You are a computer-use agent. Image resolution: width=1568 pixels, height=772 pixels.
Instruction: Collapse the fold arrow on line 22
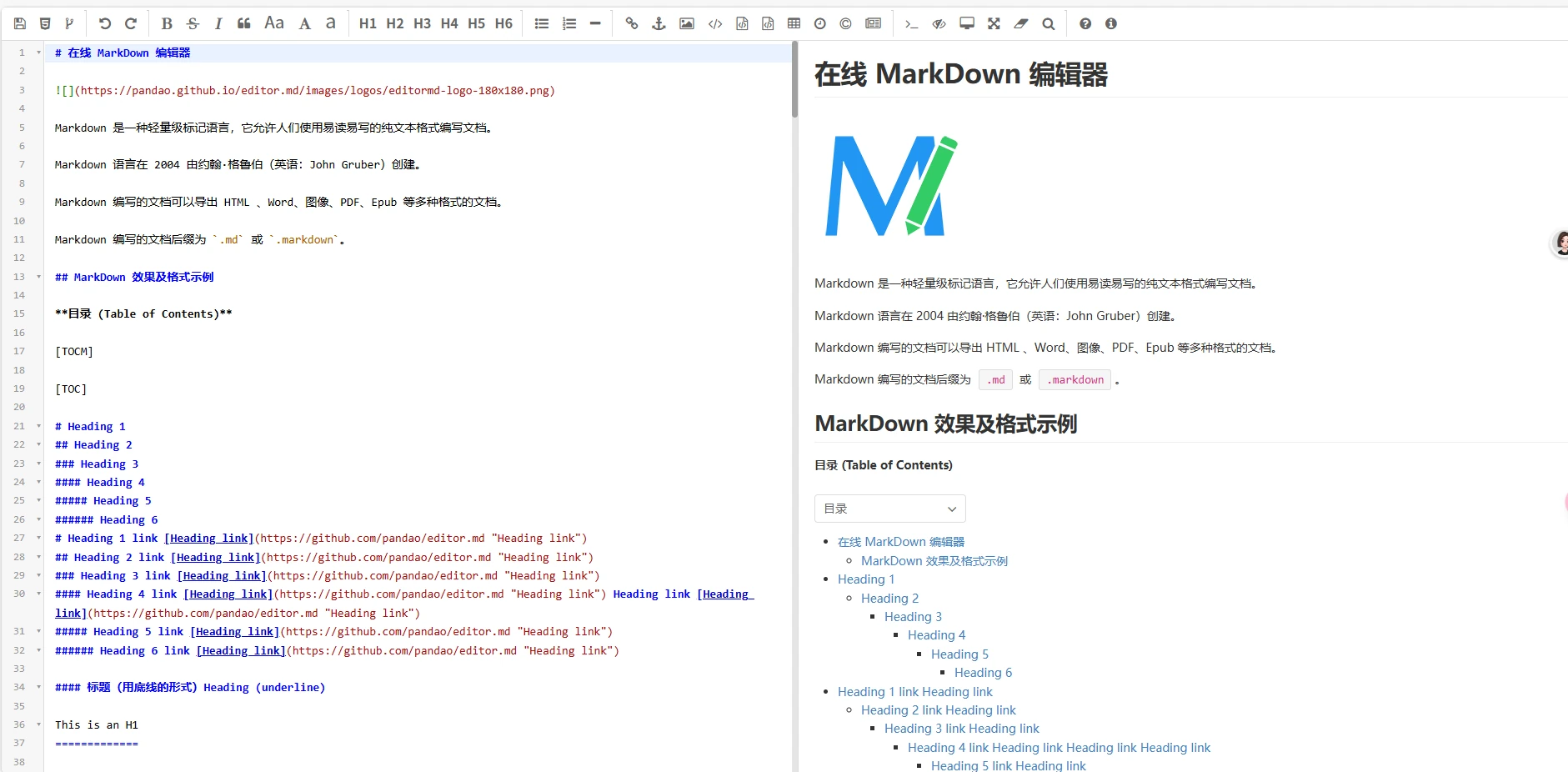38,444
